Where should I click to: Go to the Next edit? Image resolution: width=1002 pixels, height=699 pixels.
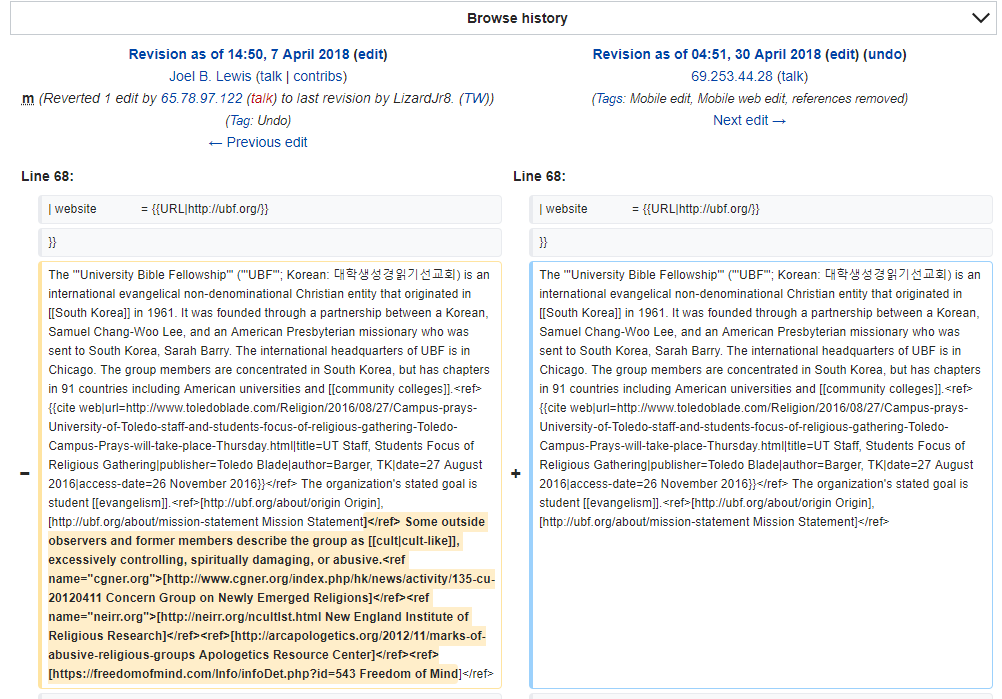[x=749, y=120]
